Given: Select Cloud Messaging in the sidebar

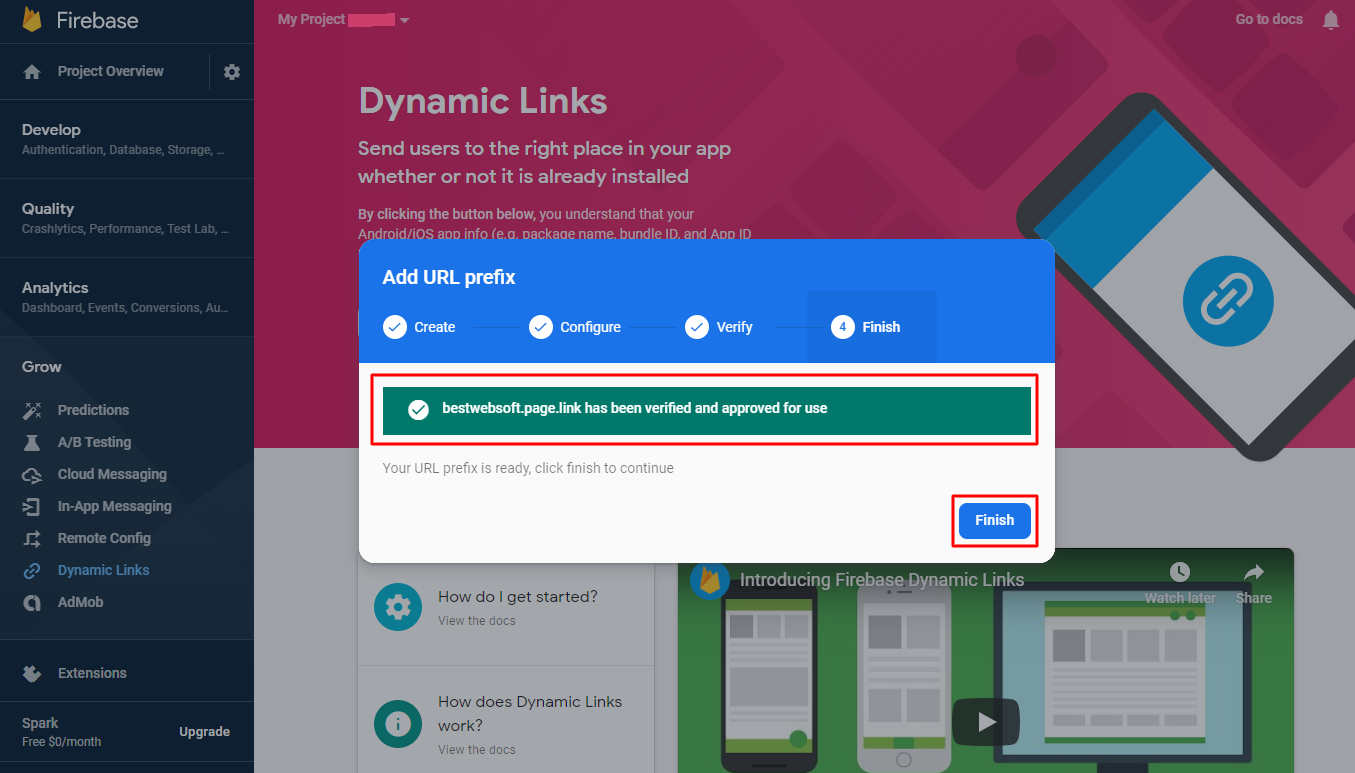Looking at the screenshot, I should (x=112, y=474).
